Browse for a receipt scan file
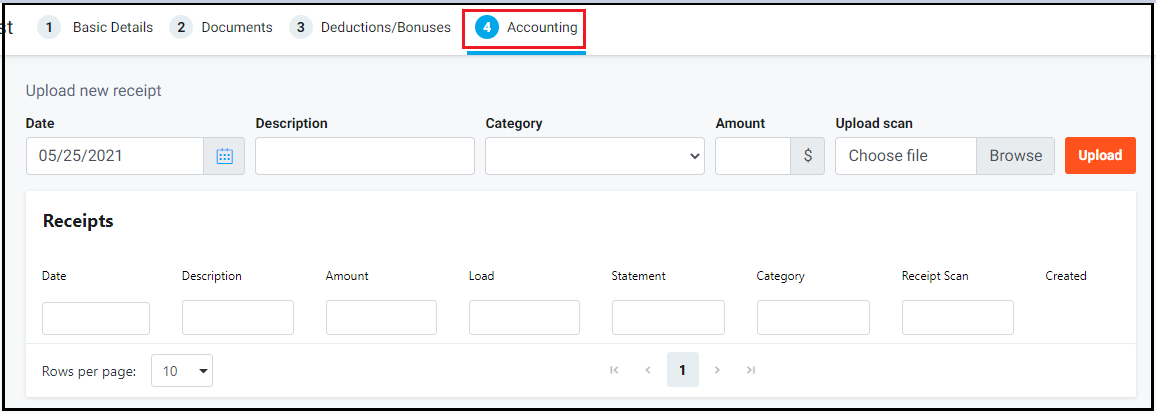Image resolution: width=1156 pixels, height=413 pixels. point(1016,156)
